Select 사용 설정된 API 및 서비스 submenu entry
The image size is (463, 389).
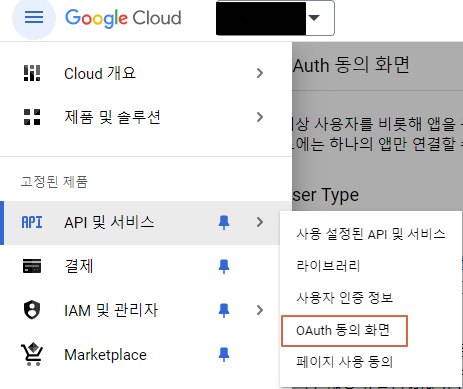tap(371, 234)
